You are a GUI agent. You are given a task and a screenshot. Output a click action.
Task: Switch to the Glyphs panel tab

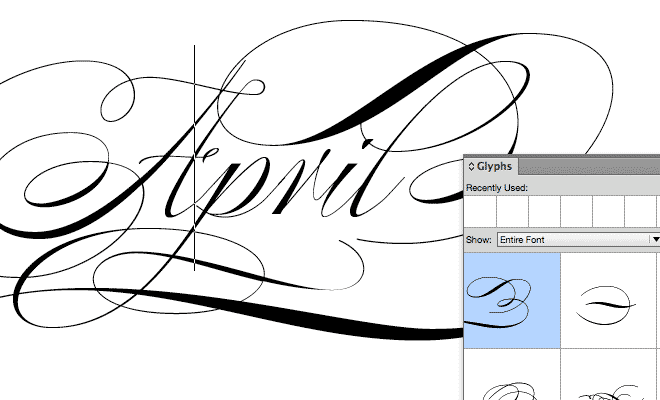pyautogui.click(x=491, y=166)
